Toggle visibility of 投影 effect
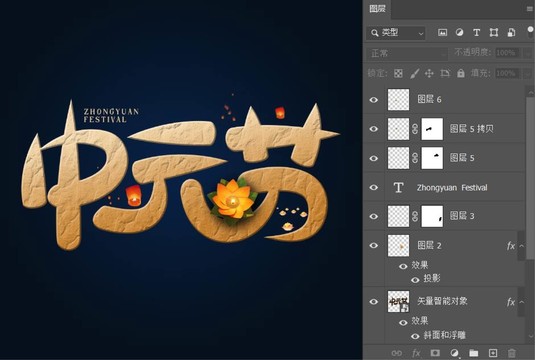Viewport: 535px width, 360px height. 415,280
